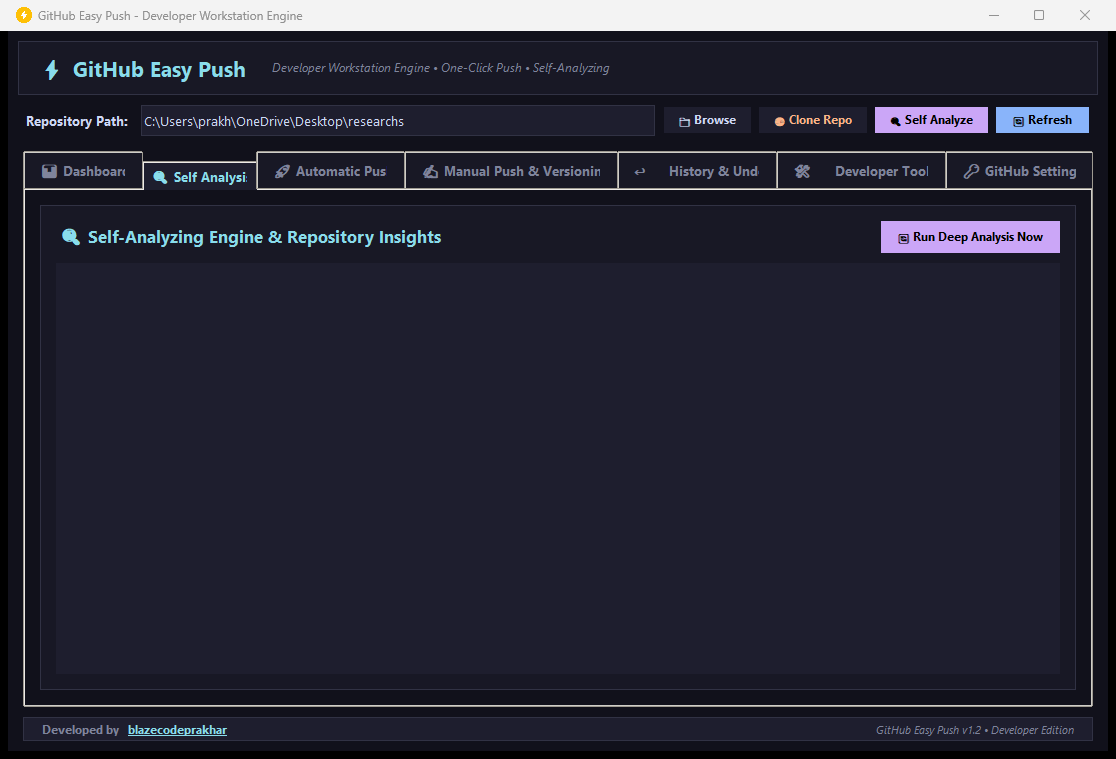Screen dimensions: 1116x759
Task: Switch to the Automatic Push tab
Action: point(331,171)
